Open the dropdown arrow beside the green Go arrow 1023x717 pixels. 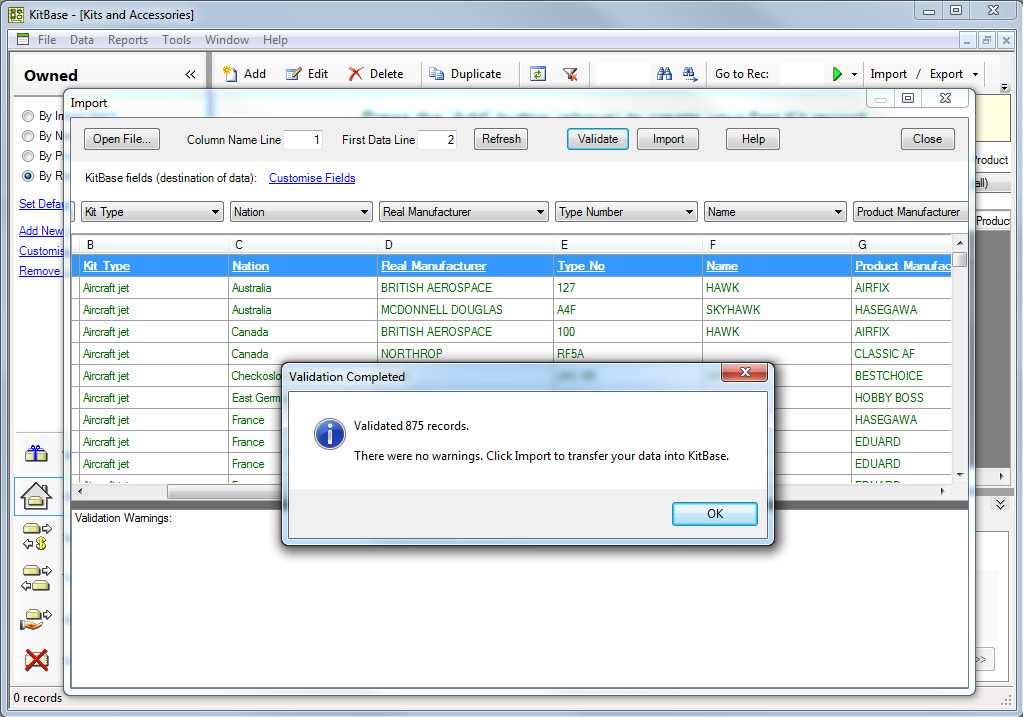(x=854, y=74)
